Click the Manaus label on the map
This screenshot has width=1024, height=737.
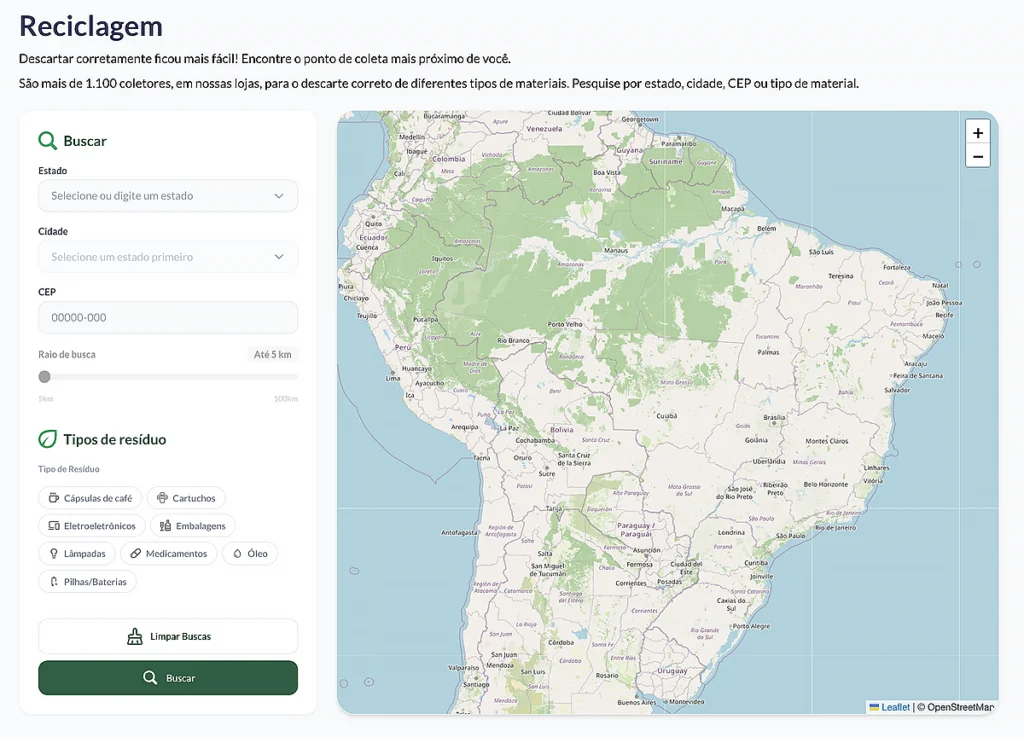[616, 251]
